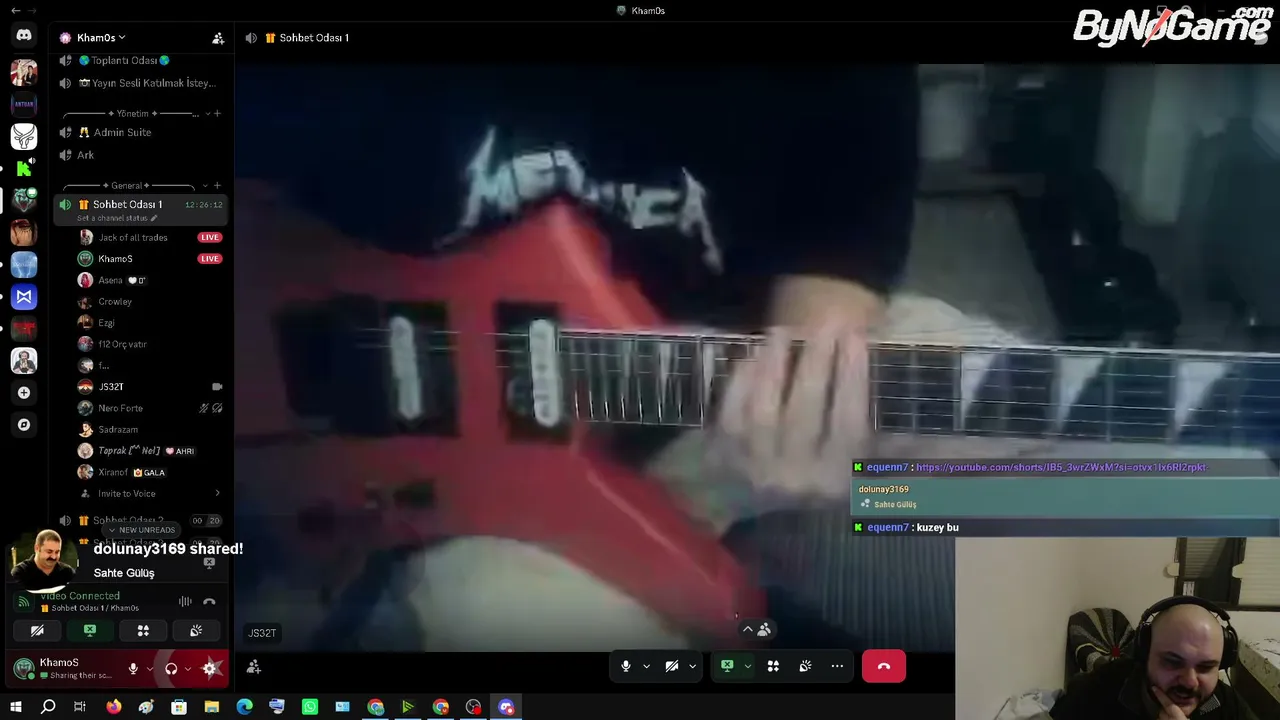Toggle screen share in the voice panel
Screen dimensions: 1280x720
pyautogui.click(x=90, y=631)
